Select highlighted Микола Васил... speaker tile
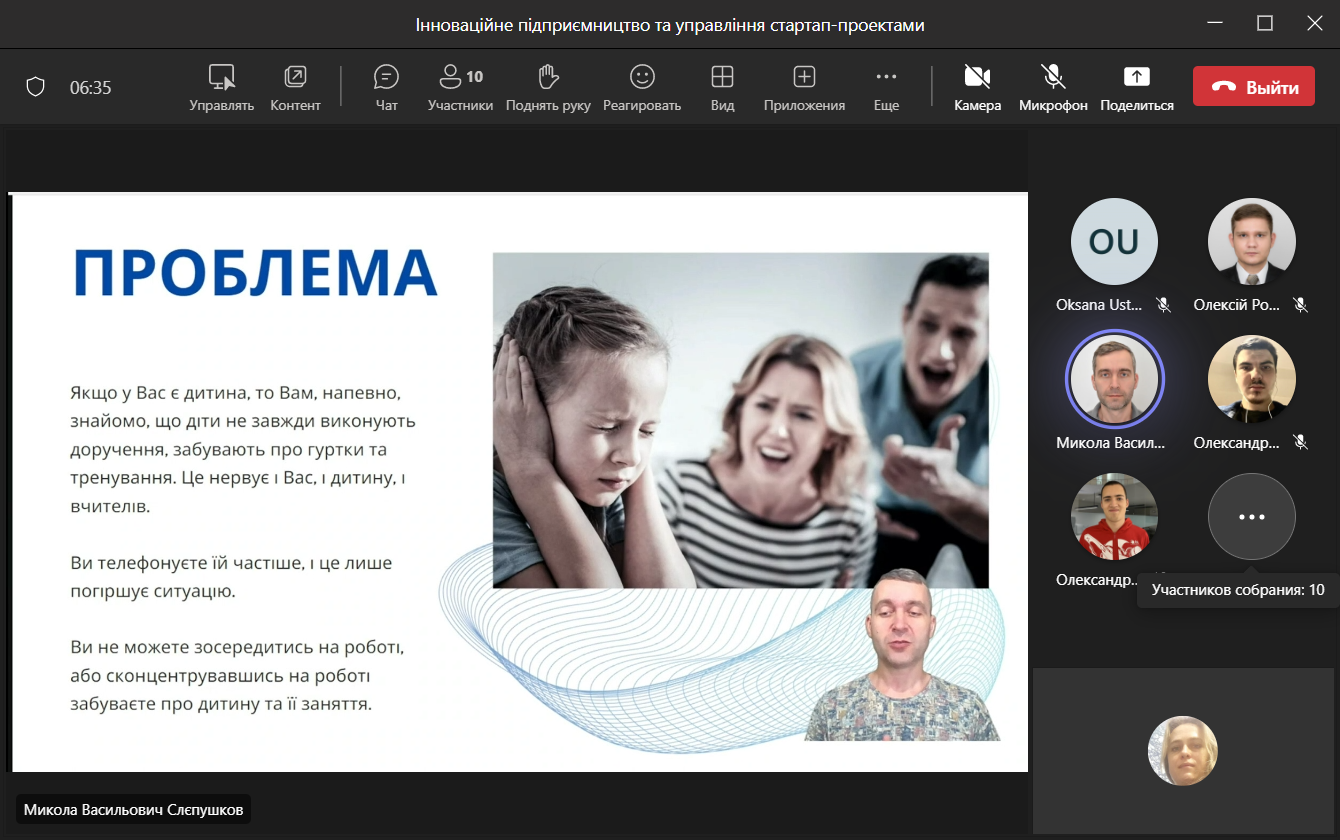The width and height of the screenshot is (1340, 840). click(x=1113, y=379)
